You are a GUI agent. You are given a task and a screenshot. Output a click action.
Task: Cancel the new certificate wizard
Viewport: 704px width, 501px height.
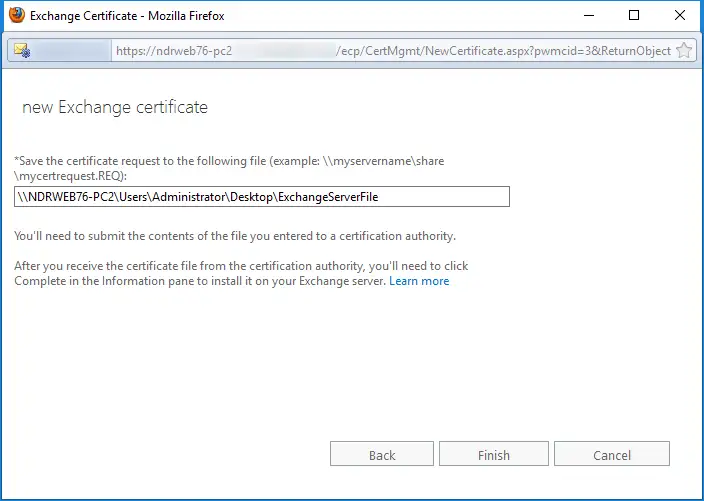pos(612,454)
